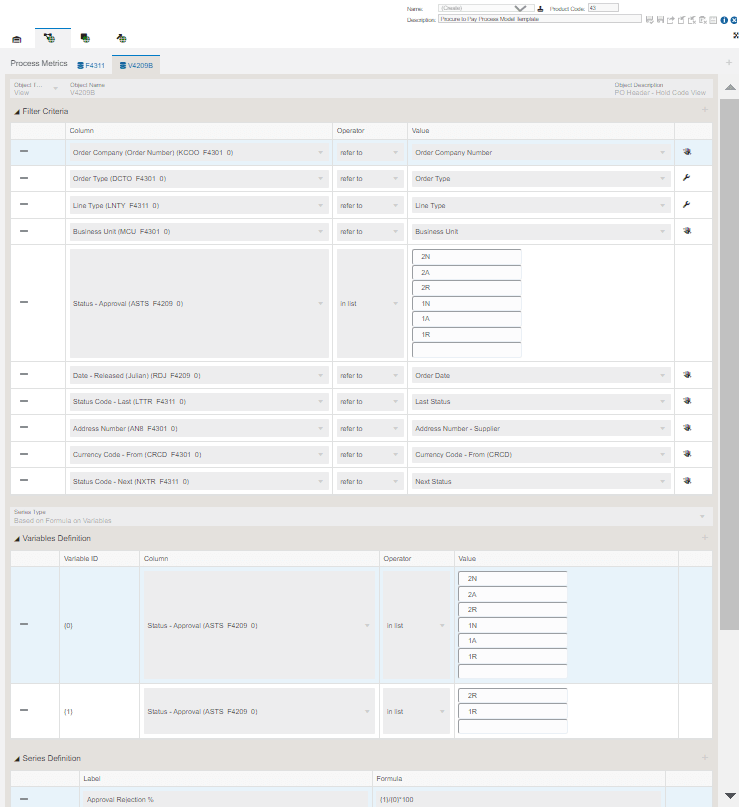
Task: Click the stamp icon next to Name field
Action: click(540, 9)
